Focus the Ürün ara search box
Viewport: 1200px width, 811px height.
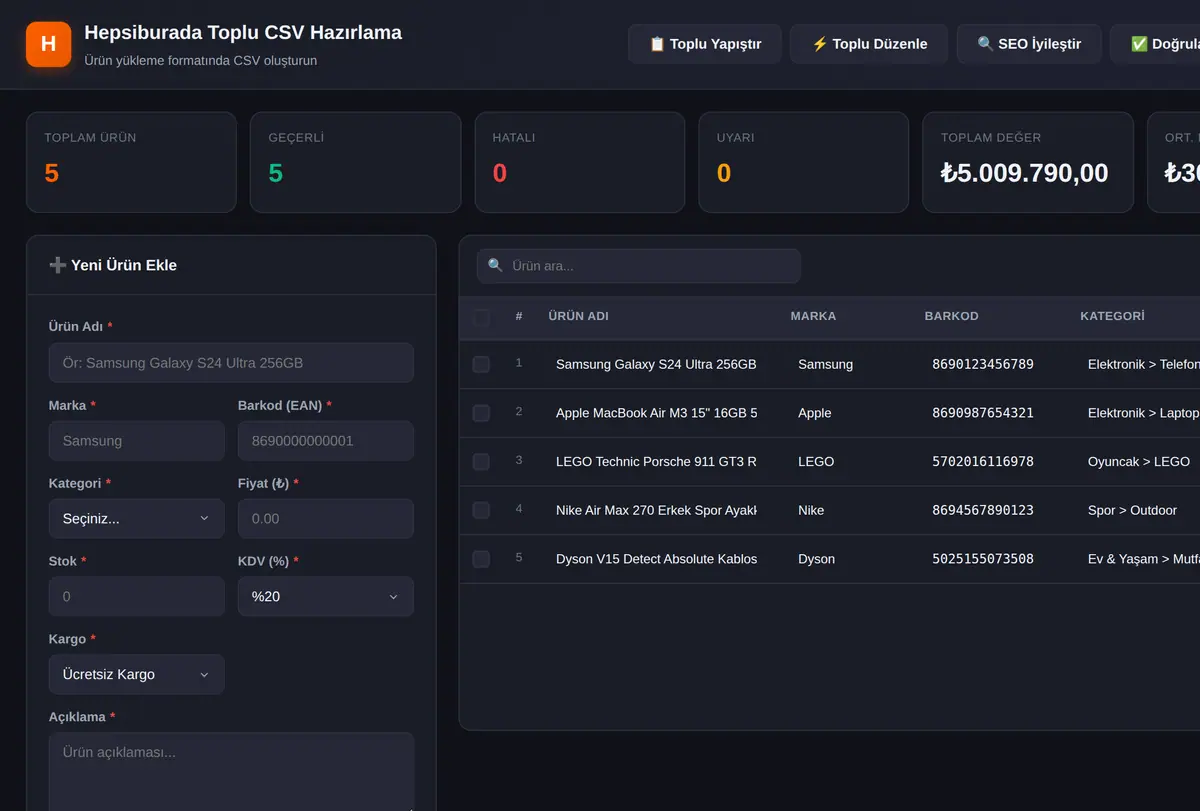(x=638, y=266)
